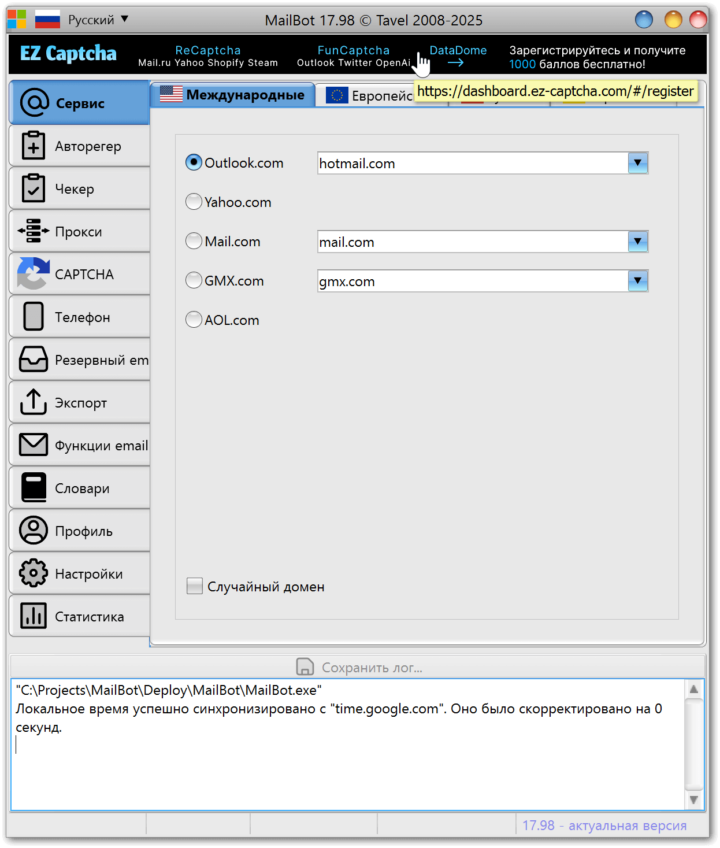The height and width of the screenshot is (848, 720).
Task: Select the Outlook.com radio button
Action: [x=194, y=162]
